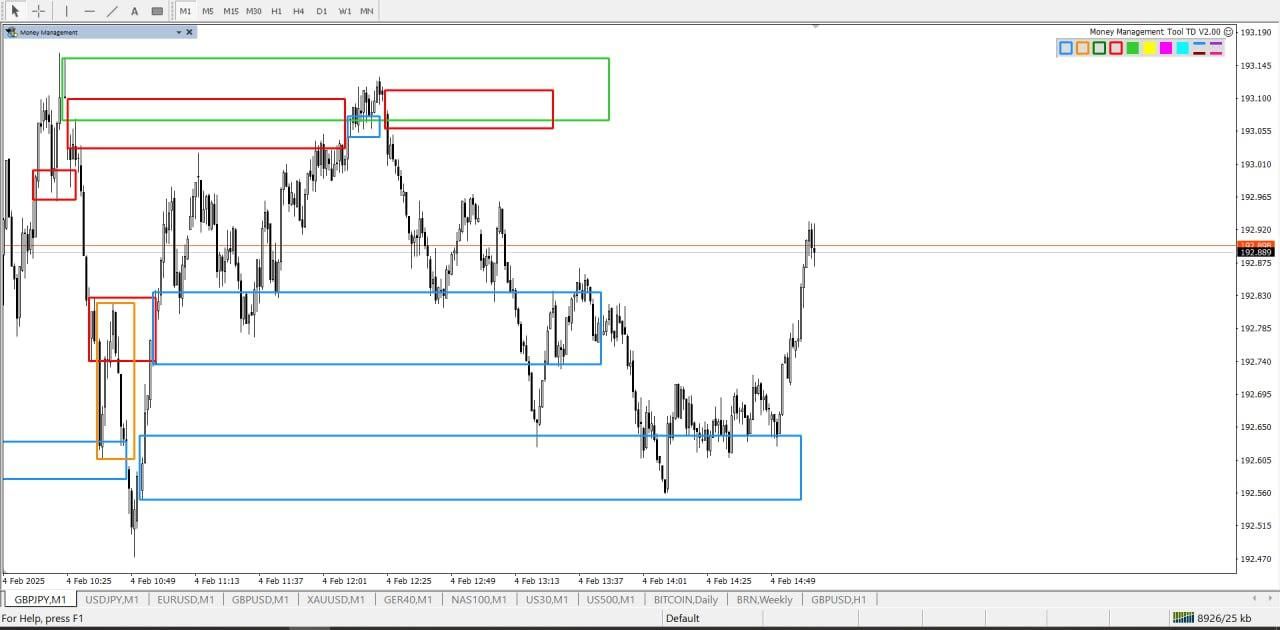
Task: Select the text label tool
Action: (x=134, y=11)
